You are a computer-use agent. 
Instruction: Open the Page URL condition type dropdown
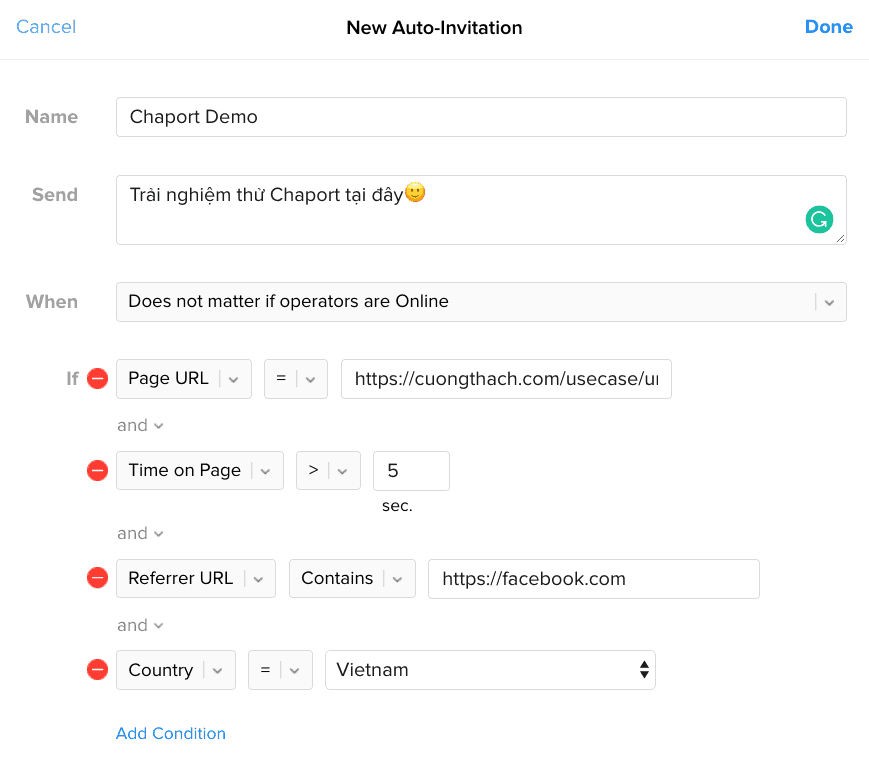click(183, 379)
